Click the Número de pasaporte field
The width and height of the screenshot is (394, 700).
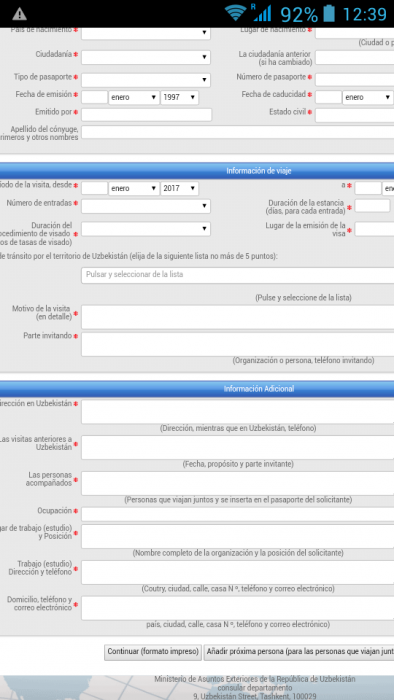[x=354, y=80]
